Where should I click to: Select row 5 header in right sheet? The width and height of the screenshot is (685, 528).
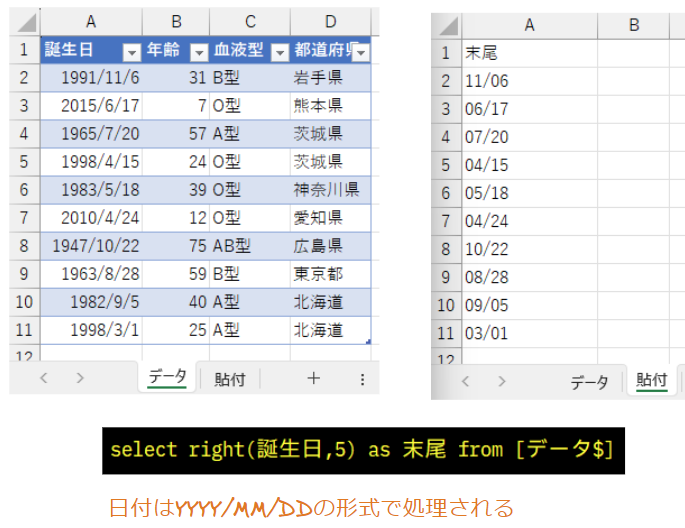(446, 165)
